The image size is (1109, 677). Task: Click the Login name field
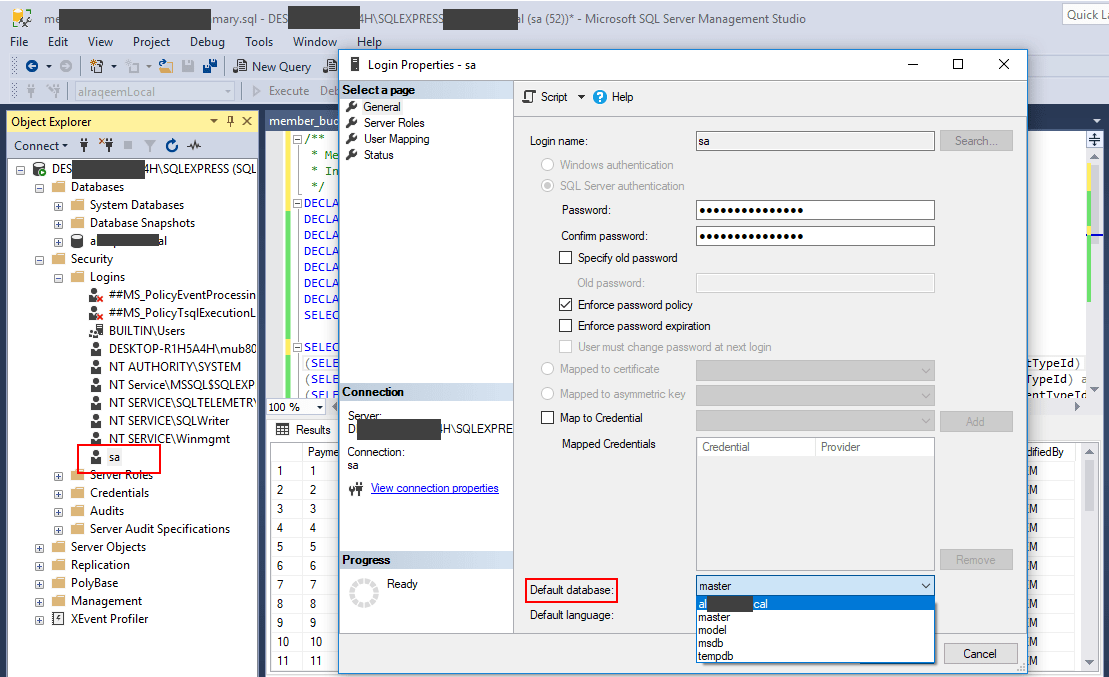(815, 141)
